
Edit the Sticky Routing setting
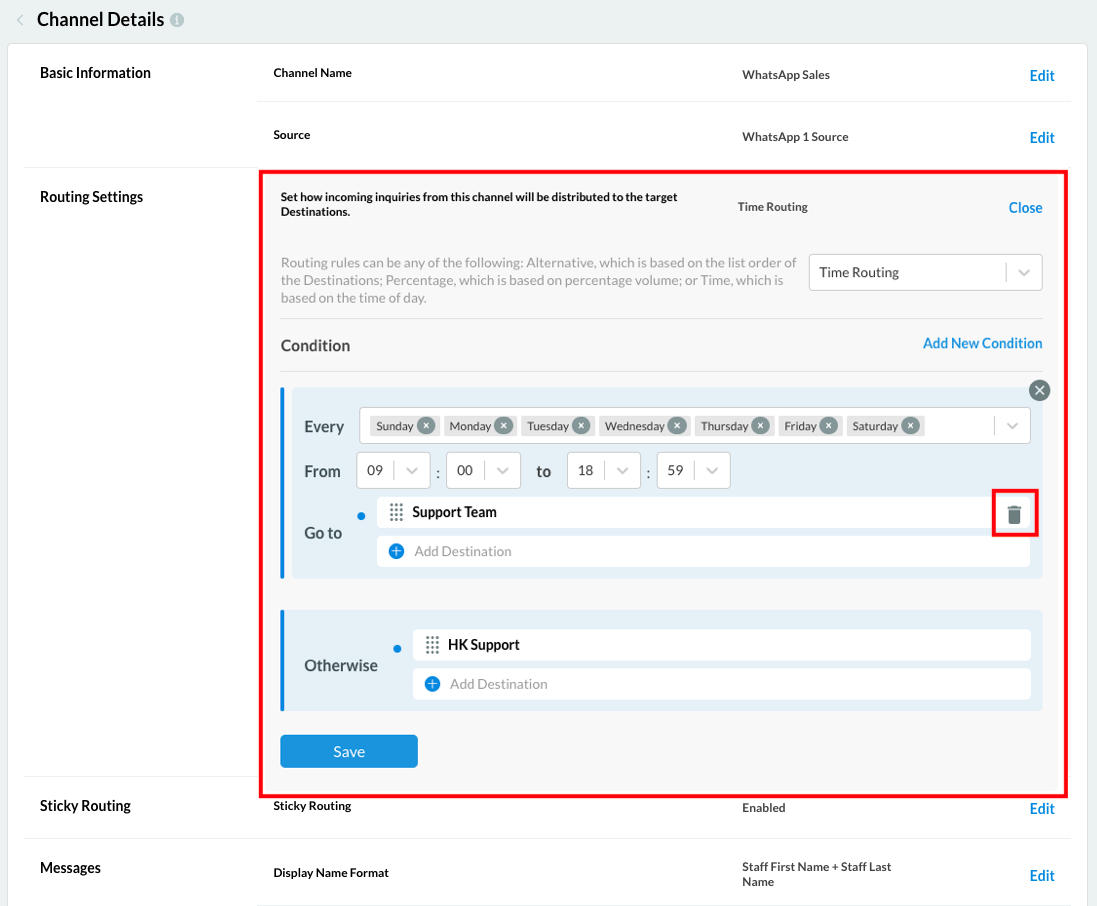click(x=1042, y=809)
